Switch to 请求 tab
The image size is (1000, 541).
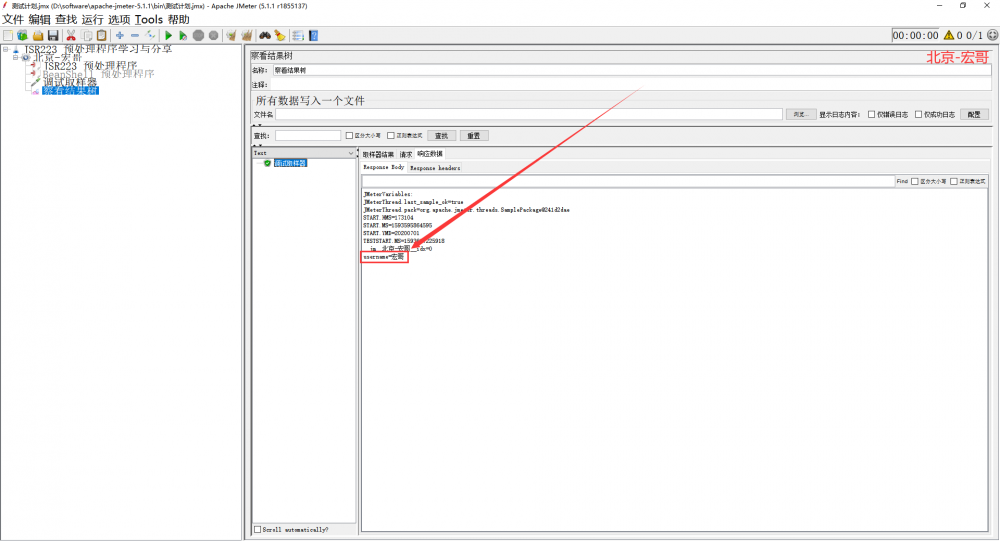[x=406, y=154]
